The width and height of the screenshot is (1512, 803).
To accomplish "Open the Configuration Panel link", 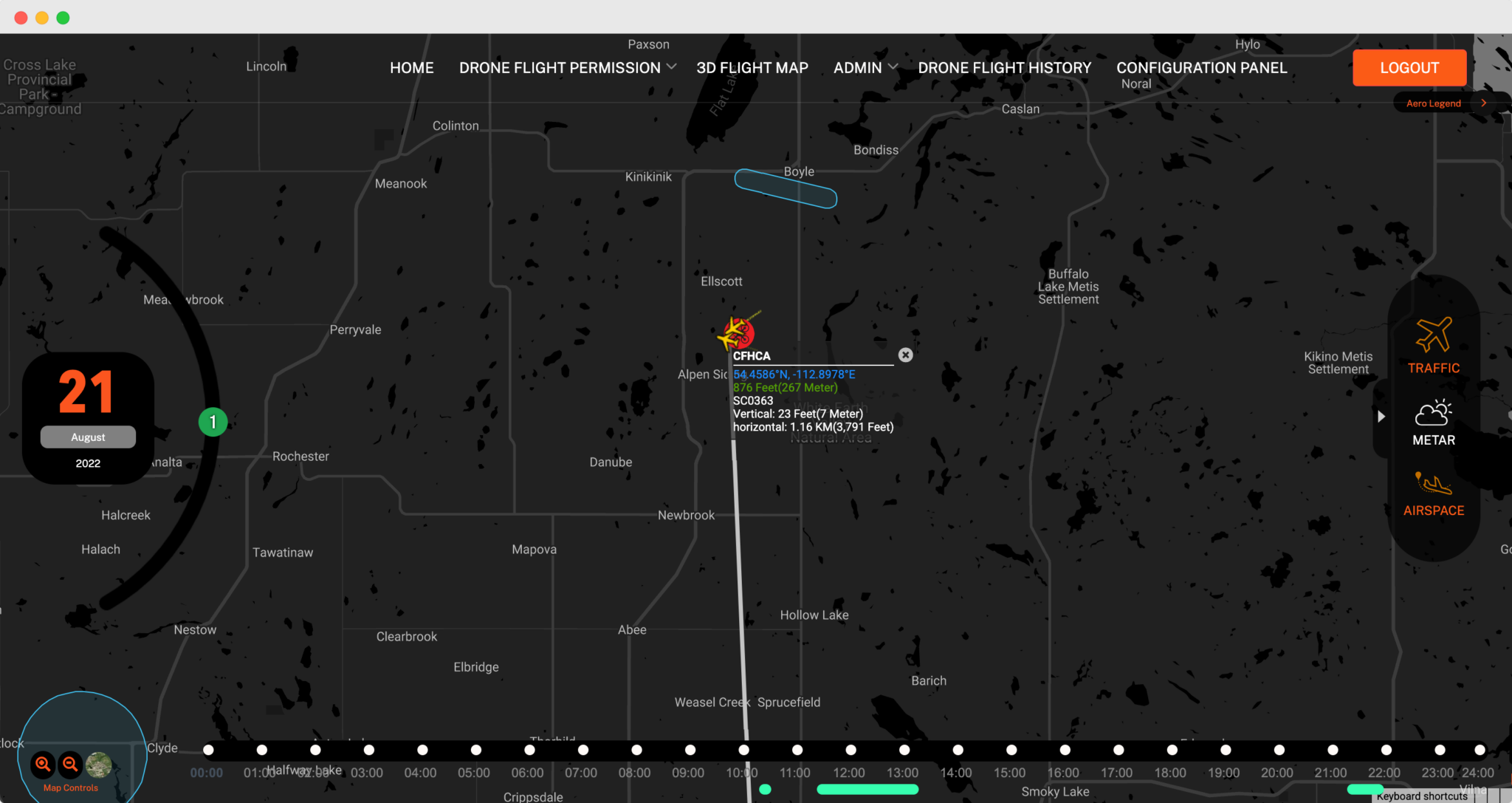I will (1201, 68).
